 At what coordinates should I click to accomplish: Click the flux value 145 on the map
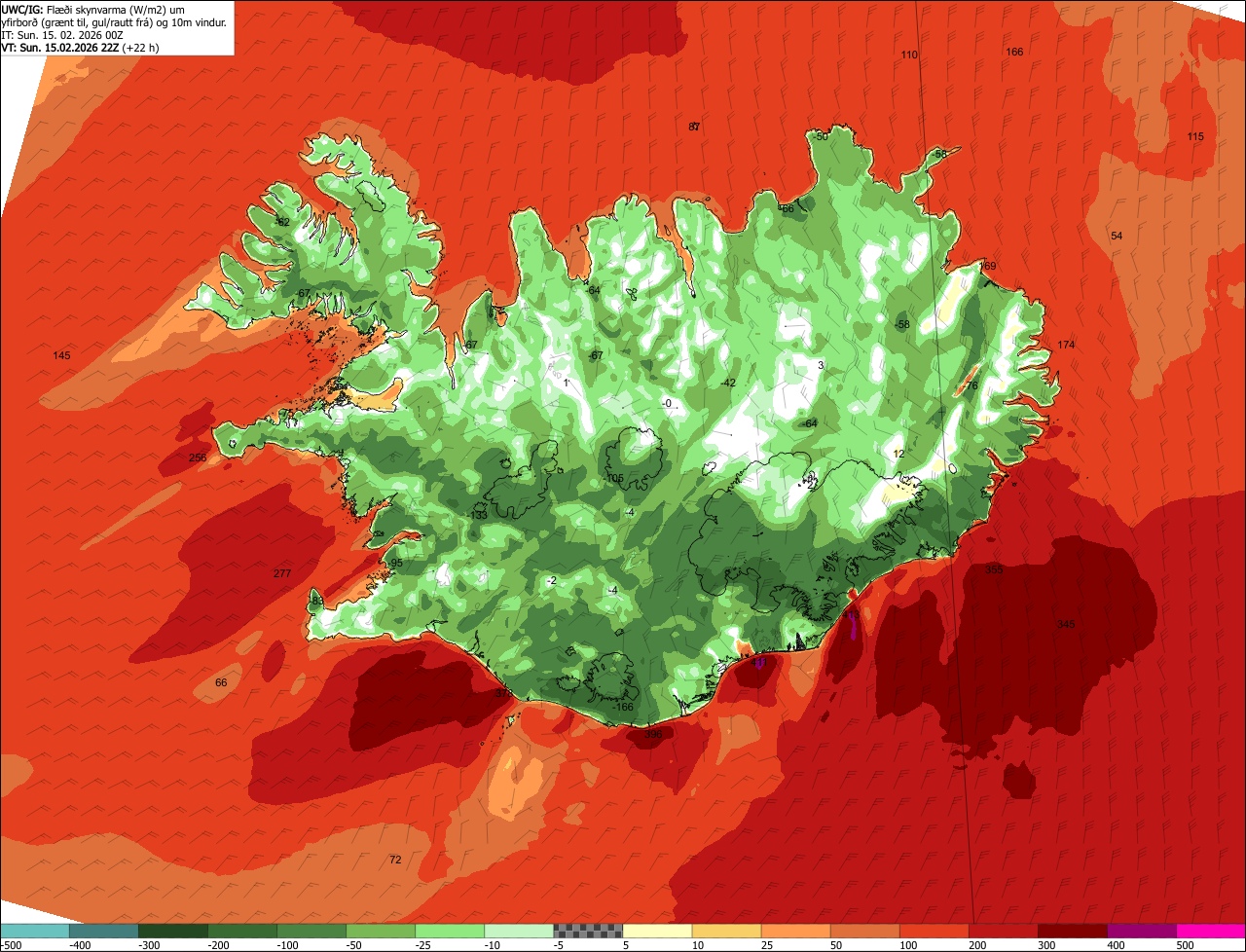click(62, 355)
